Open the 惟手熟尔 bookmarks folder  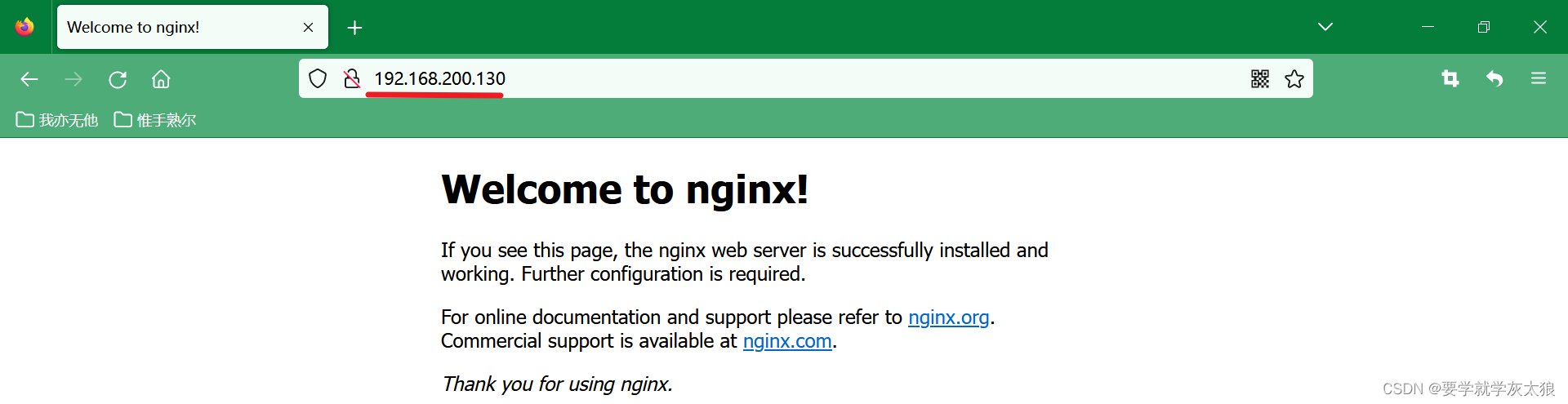point(155,120)
